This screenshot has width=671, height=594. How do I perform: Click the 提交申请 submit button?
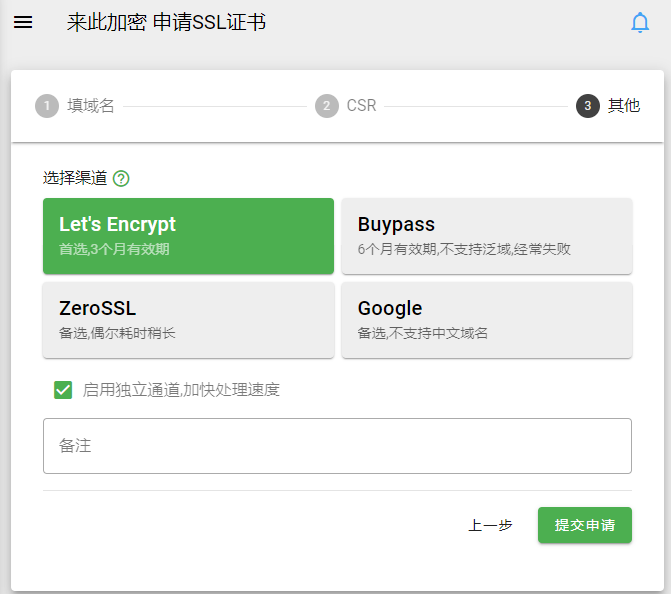(585, 525)
